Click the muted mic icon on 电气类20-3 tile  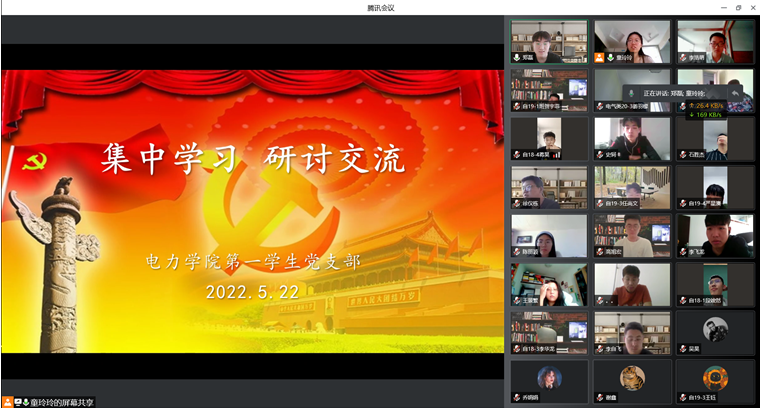(600, 106)
